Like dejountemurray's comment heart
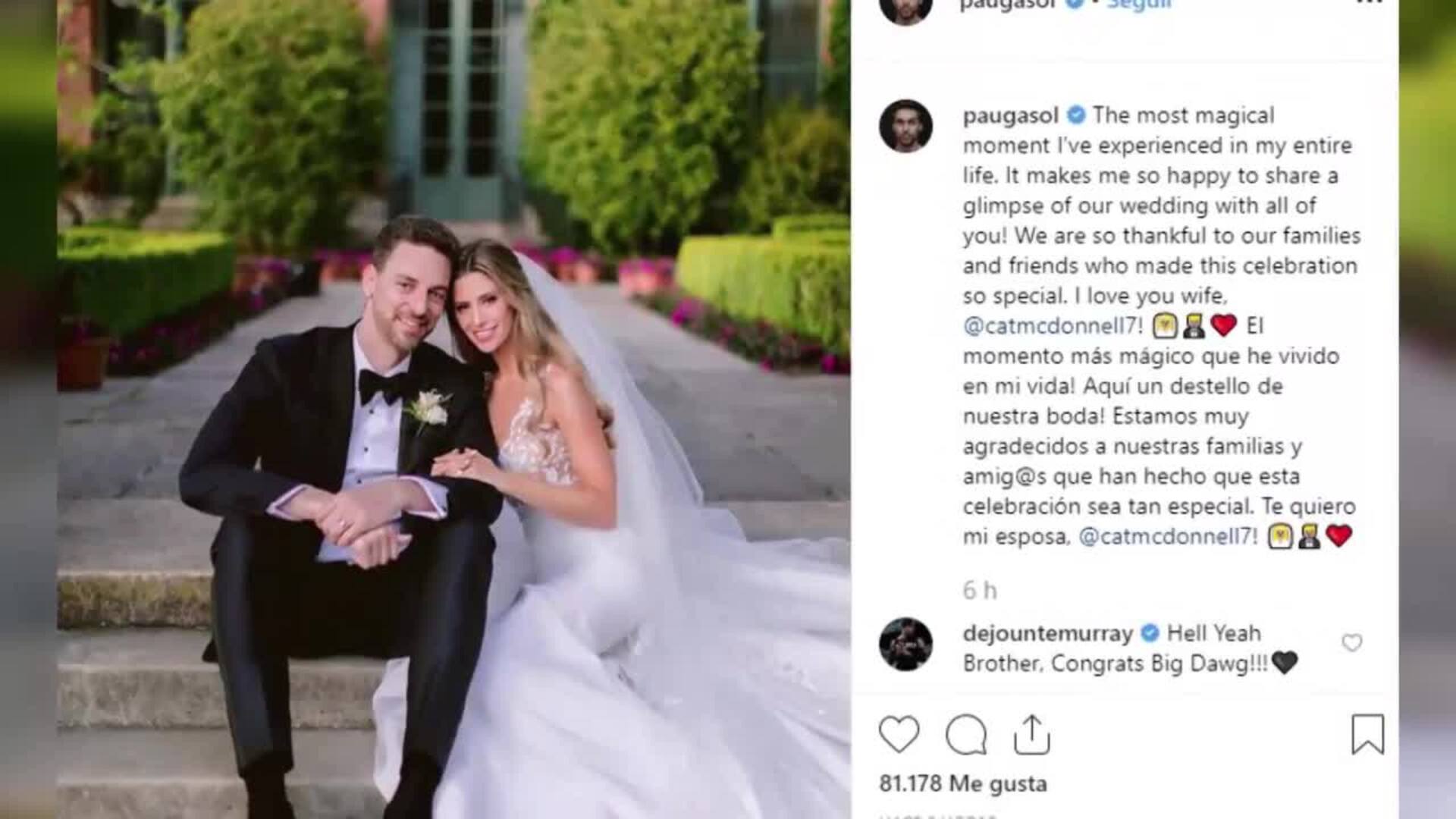Screen dimensions: 1456x819 click(x=1352, y=643)
